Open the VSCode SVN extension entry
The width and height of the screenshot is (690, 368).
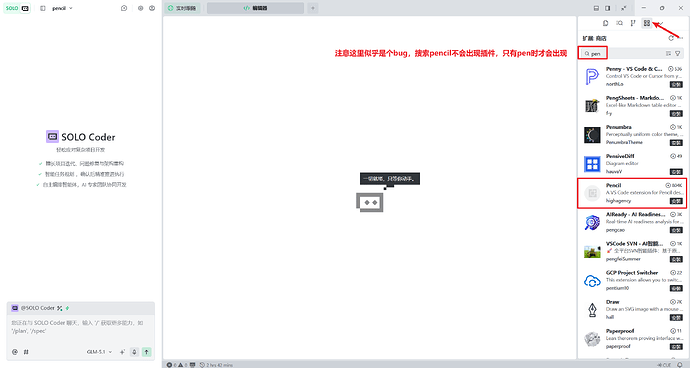[632, 251]
